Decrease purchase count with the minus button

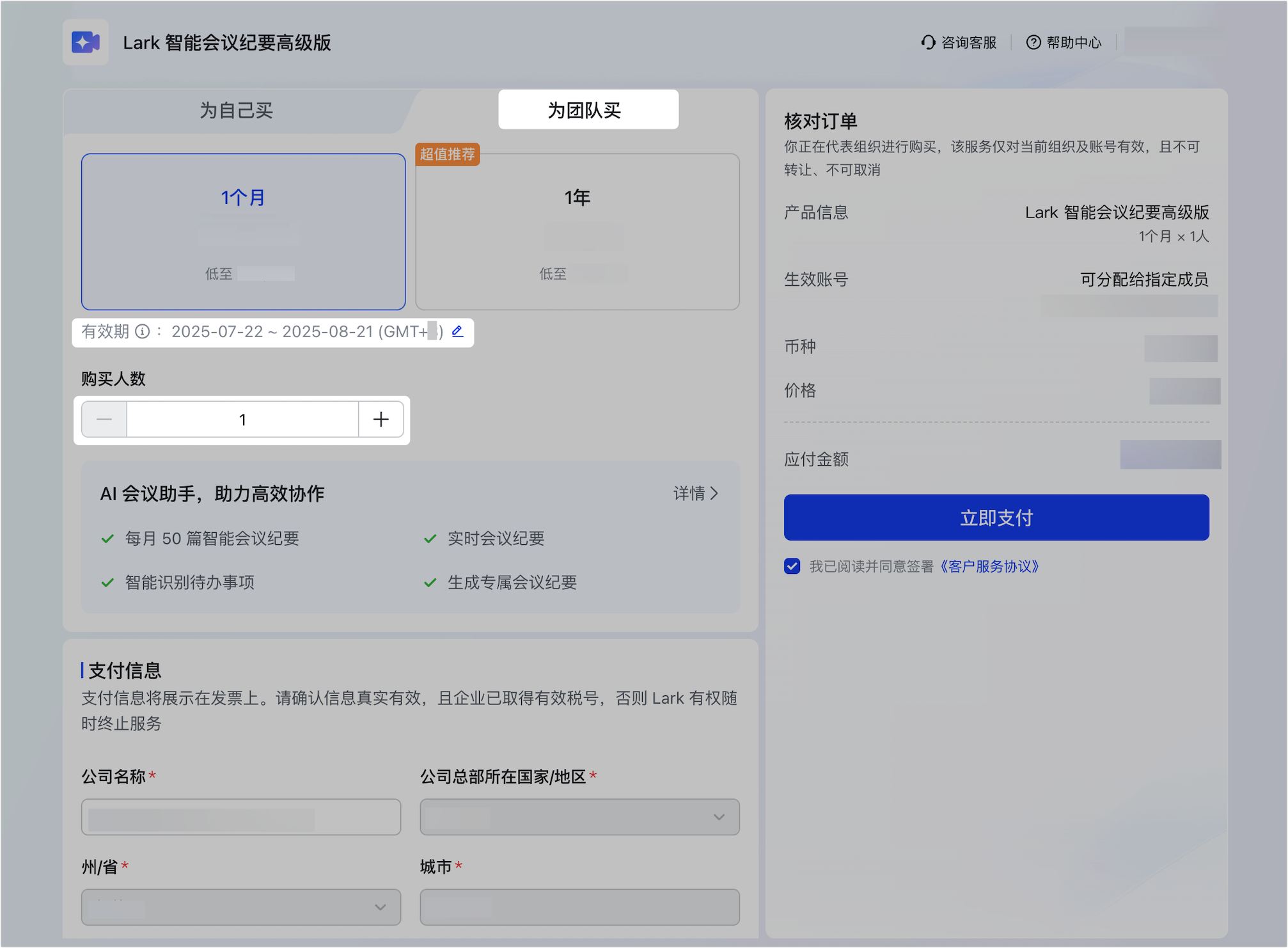pyautogui.click(x=104, y=420)
